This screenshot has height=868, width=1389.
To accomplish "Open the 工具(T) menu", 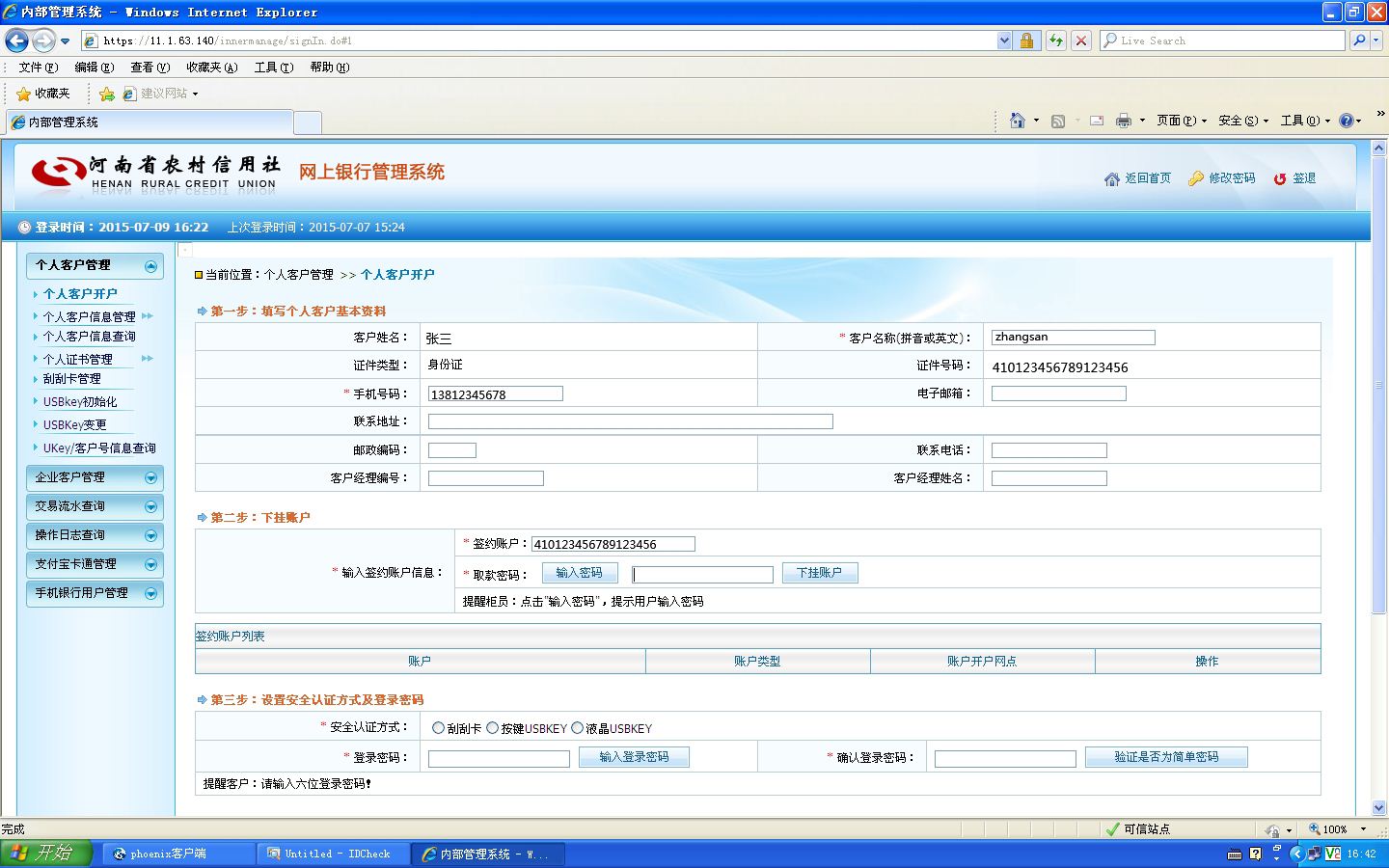I will click(274, 68).
